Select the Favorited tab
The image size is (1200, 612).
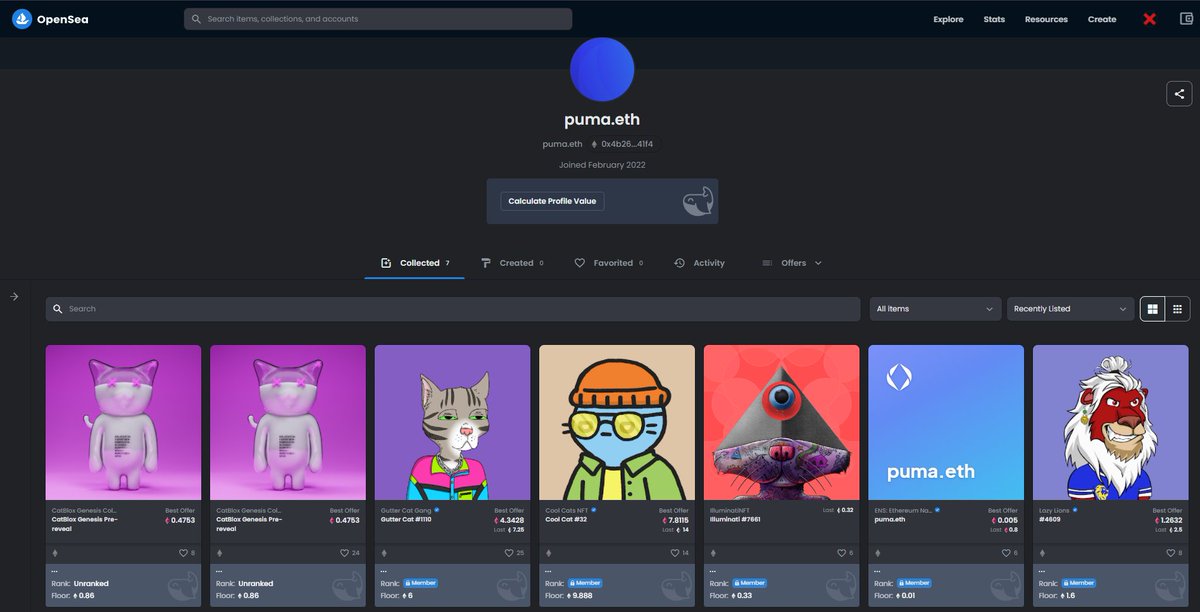(609, 263)
